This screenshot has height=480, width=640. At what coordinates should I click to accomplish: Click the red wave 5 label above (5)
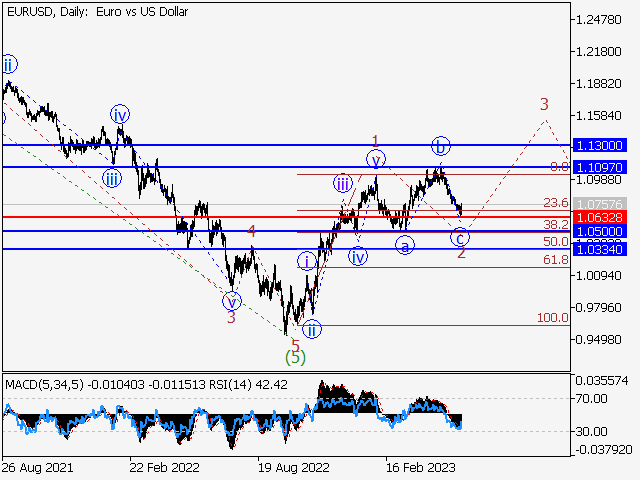pos(296,345)
